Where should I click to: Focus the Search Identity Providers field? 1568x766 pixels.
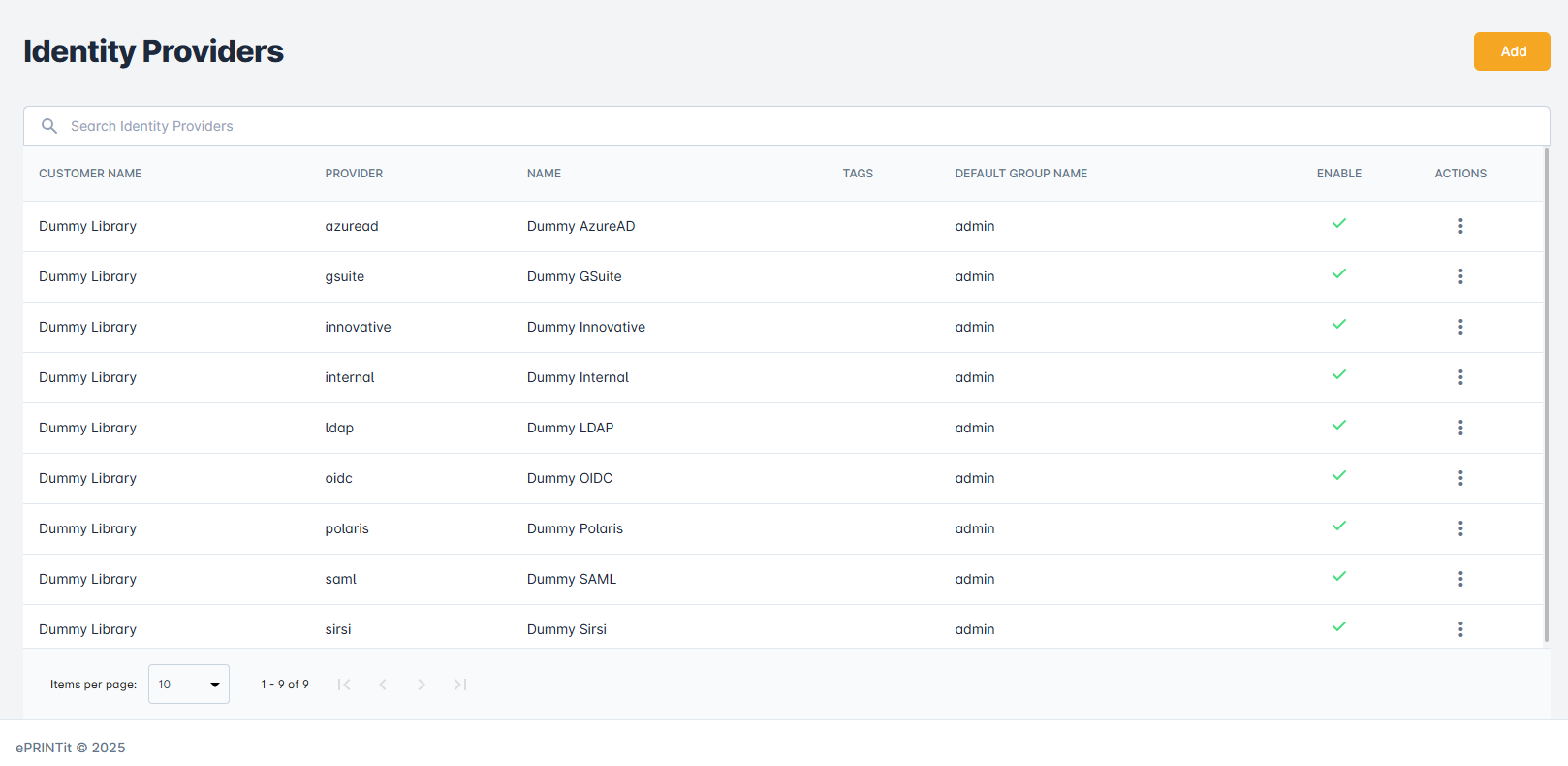point(775,126)
